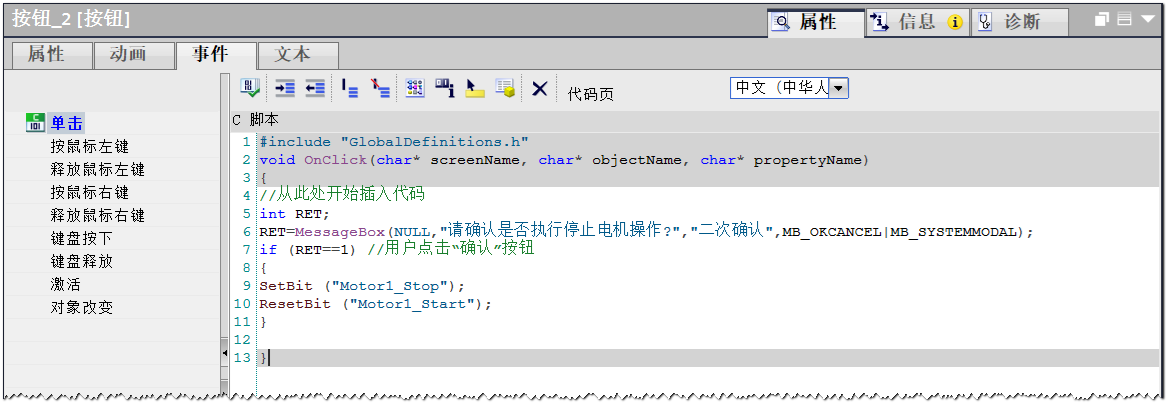Delete the script with the X icon
This screenshot has height=409, width=1167.
[539, 89]
